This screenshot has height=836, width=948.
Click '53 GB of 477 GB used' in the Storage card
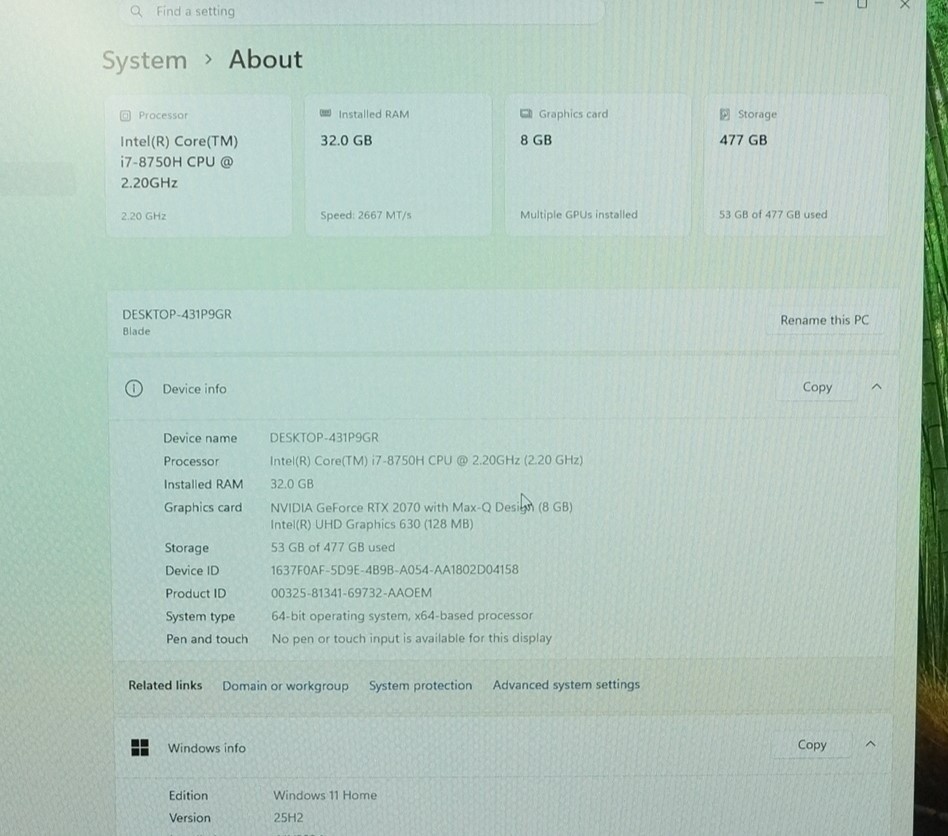[773, 215]
